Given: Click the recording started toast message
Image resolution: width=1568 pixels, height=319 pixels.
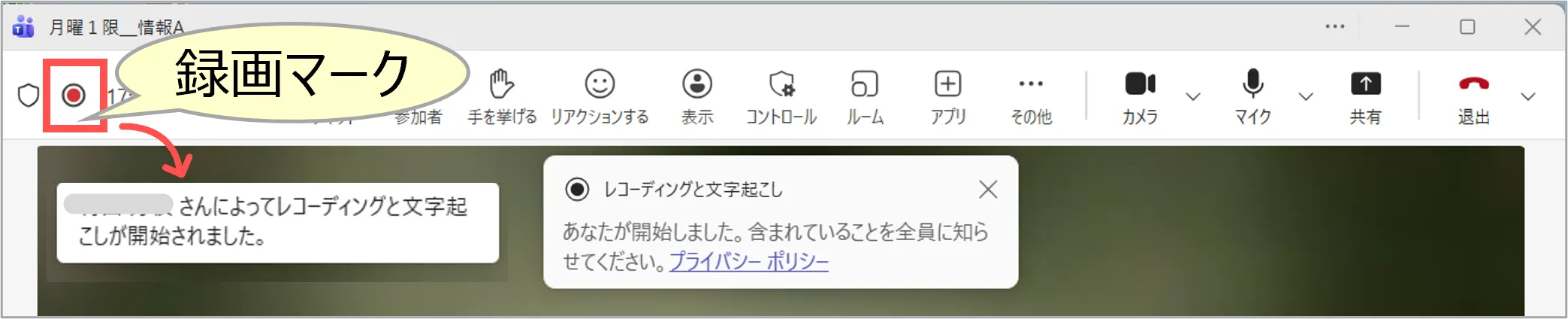Looking at the screenshot, I should click(x=278, y=223).
